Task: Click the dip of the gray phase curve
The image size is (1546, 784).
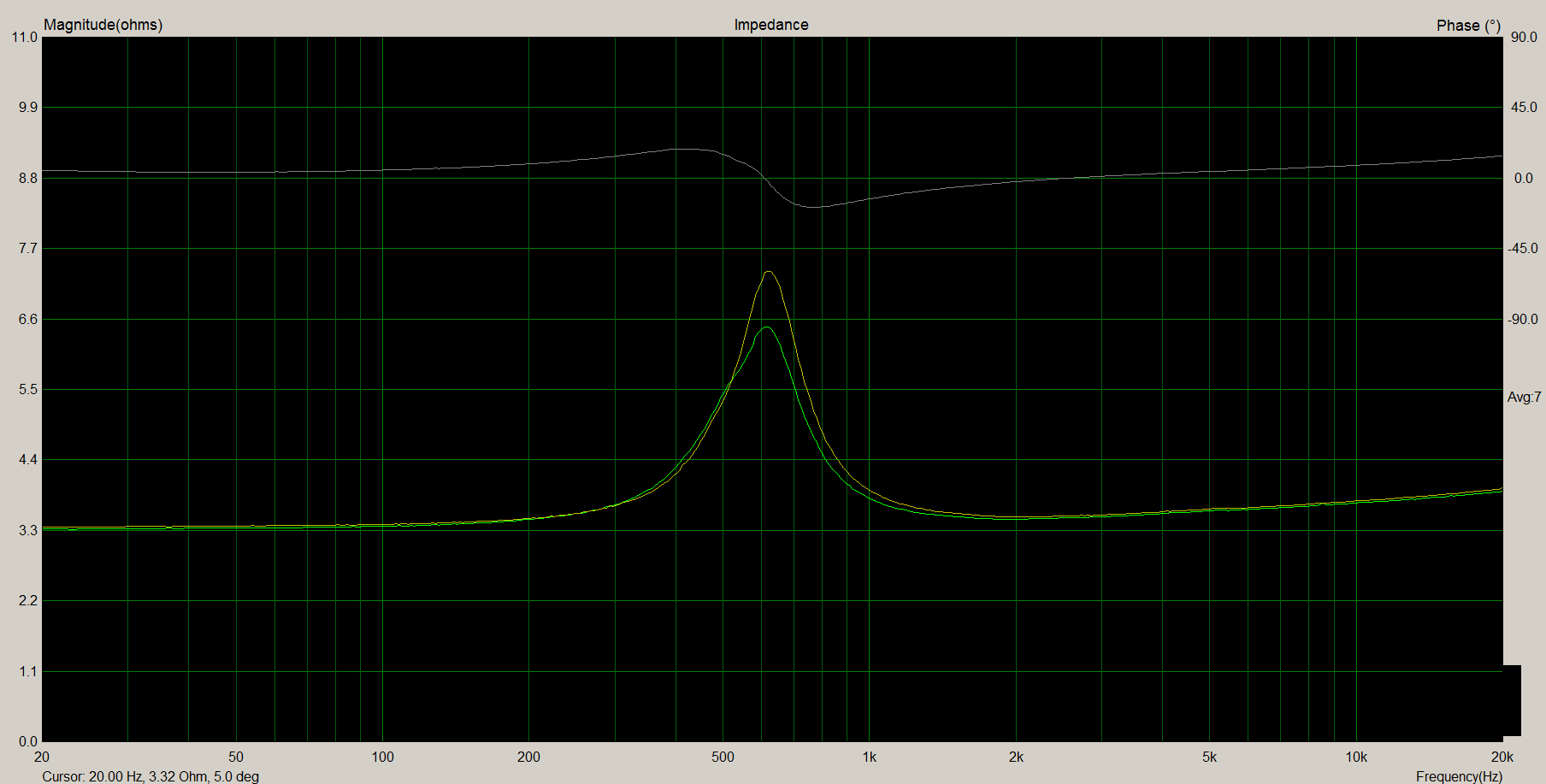Action: (814, 207)
